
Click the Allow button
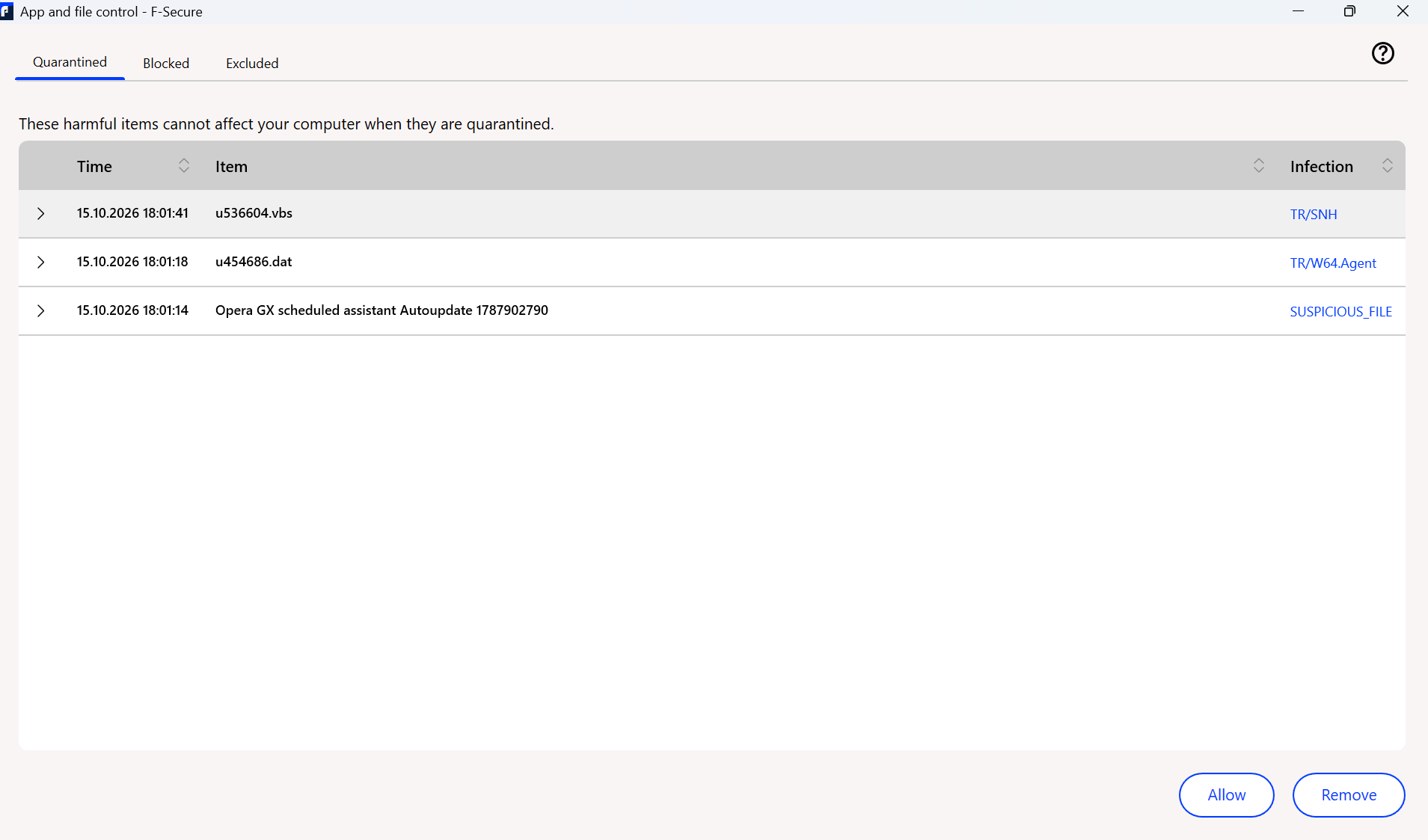tap(1227, 795)
